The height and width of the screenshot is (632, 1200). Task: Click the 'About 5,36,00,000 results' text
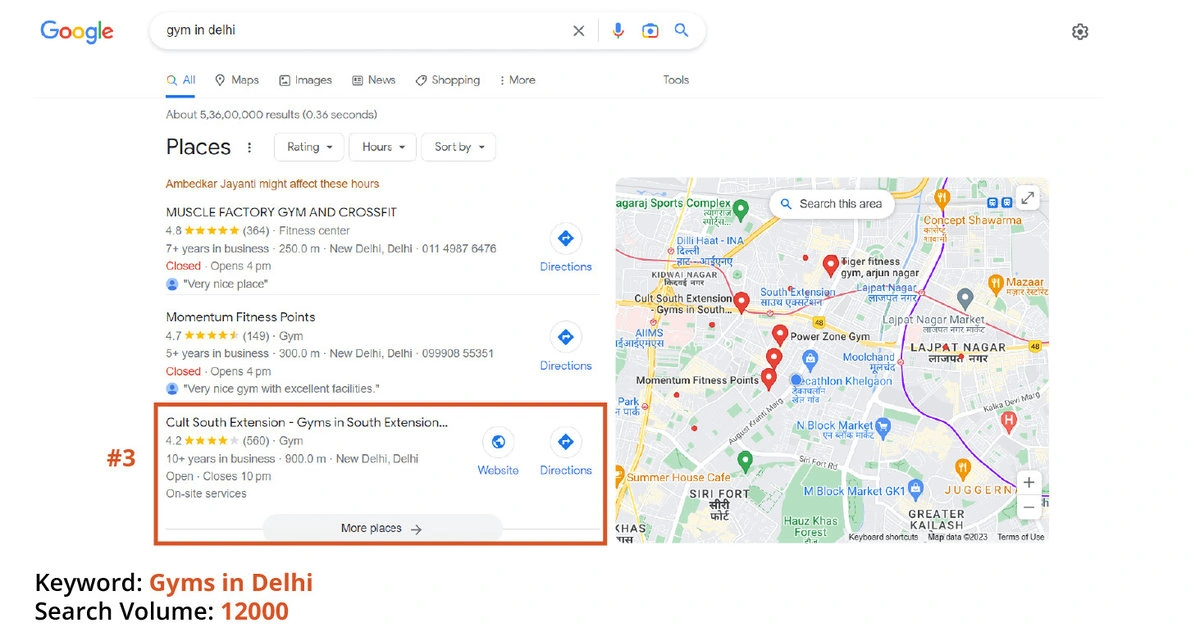[272, 115]
